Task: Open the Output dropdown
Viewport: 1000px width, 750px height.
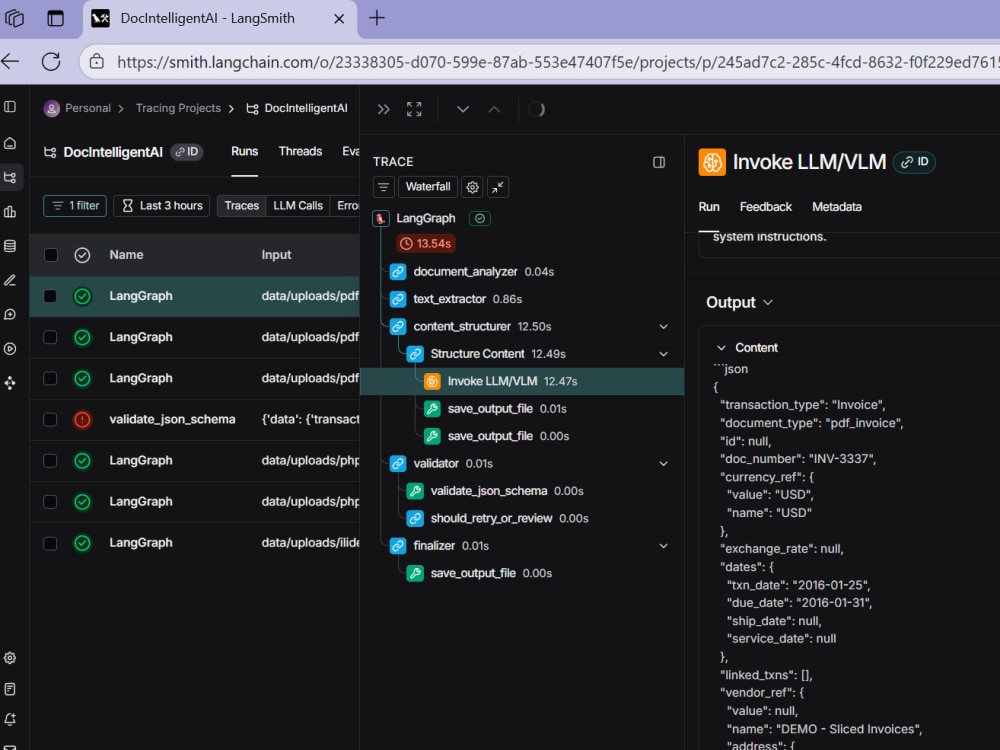Action: [x=739, y=302]
